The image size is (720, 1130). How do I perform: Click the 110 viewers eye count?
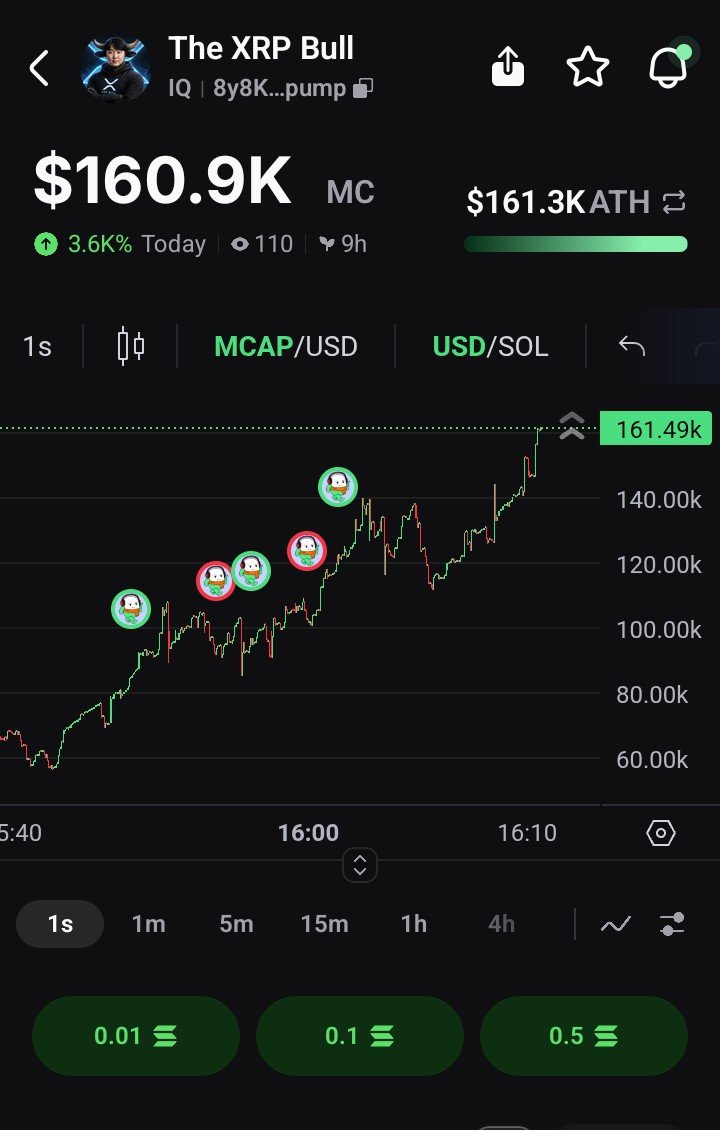[262, 244]
